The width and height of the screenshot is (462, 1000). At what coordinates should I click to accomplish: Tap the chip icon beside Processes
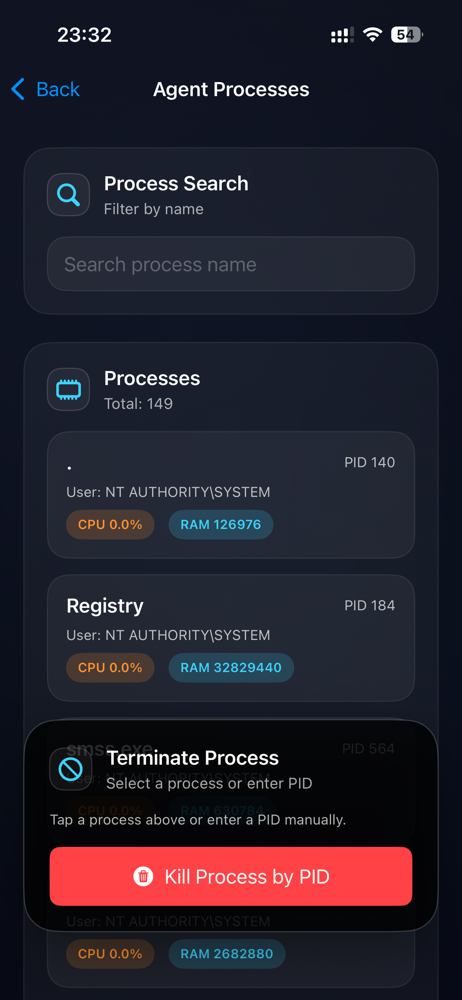[x=68, y=389]
